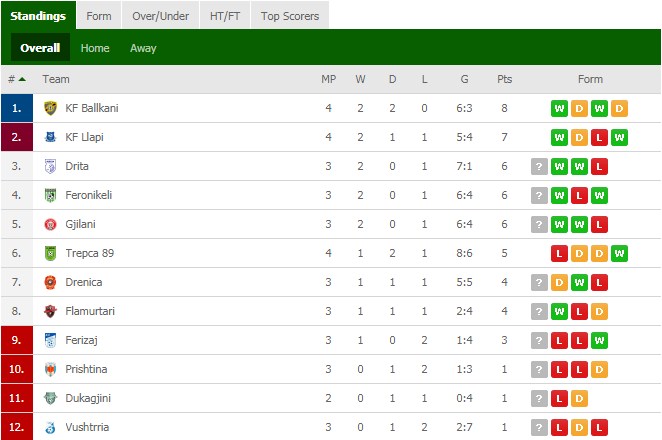Click the Trepca 89 green shield logo
The image size is (662, 440).
click(x=50, y=253)
